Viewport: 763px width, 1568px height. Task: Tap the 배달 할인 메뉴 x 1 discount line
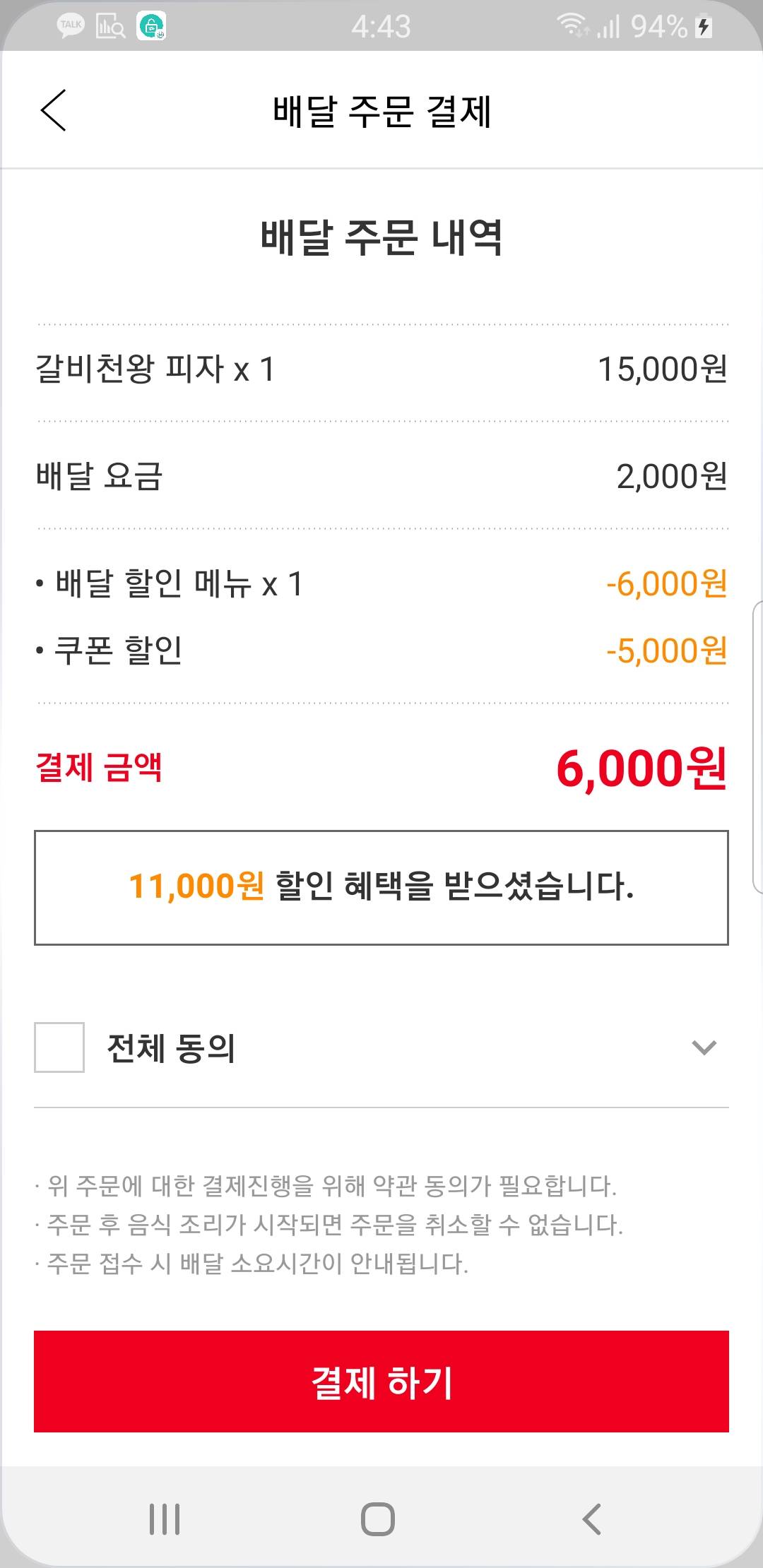pos(381,584)
